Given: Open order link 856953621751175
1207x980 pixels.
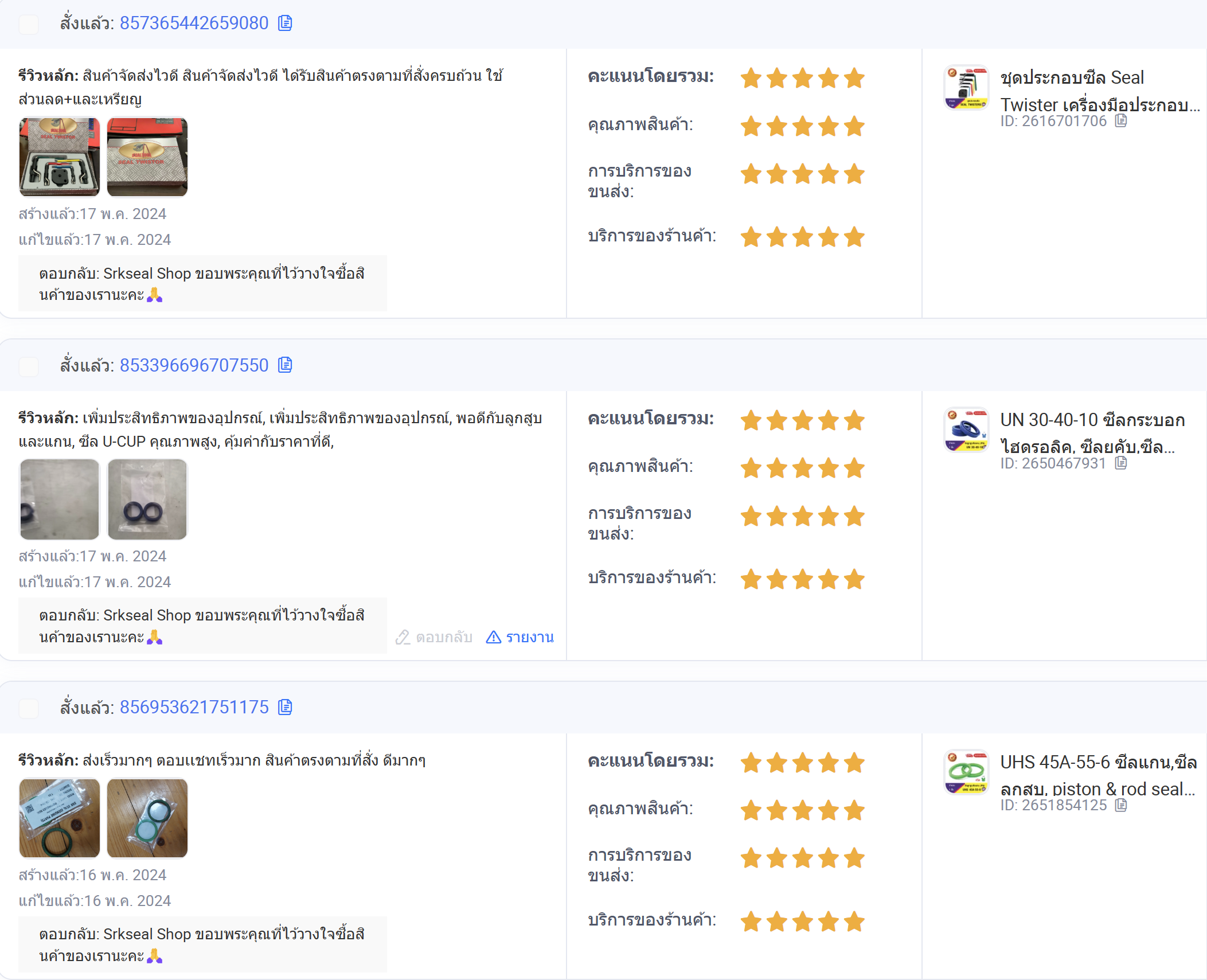Looking at the screenshot, I should (x=194, y=707).
